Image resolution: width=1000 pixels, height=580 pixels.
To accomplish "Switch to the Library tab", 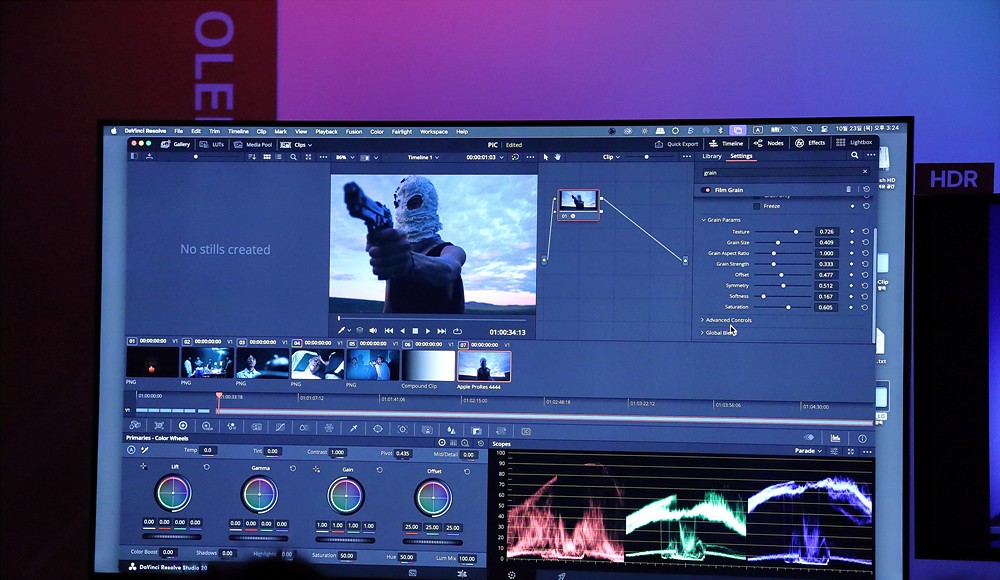I will (711, 156).
